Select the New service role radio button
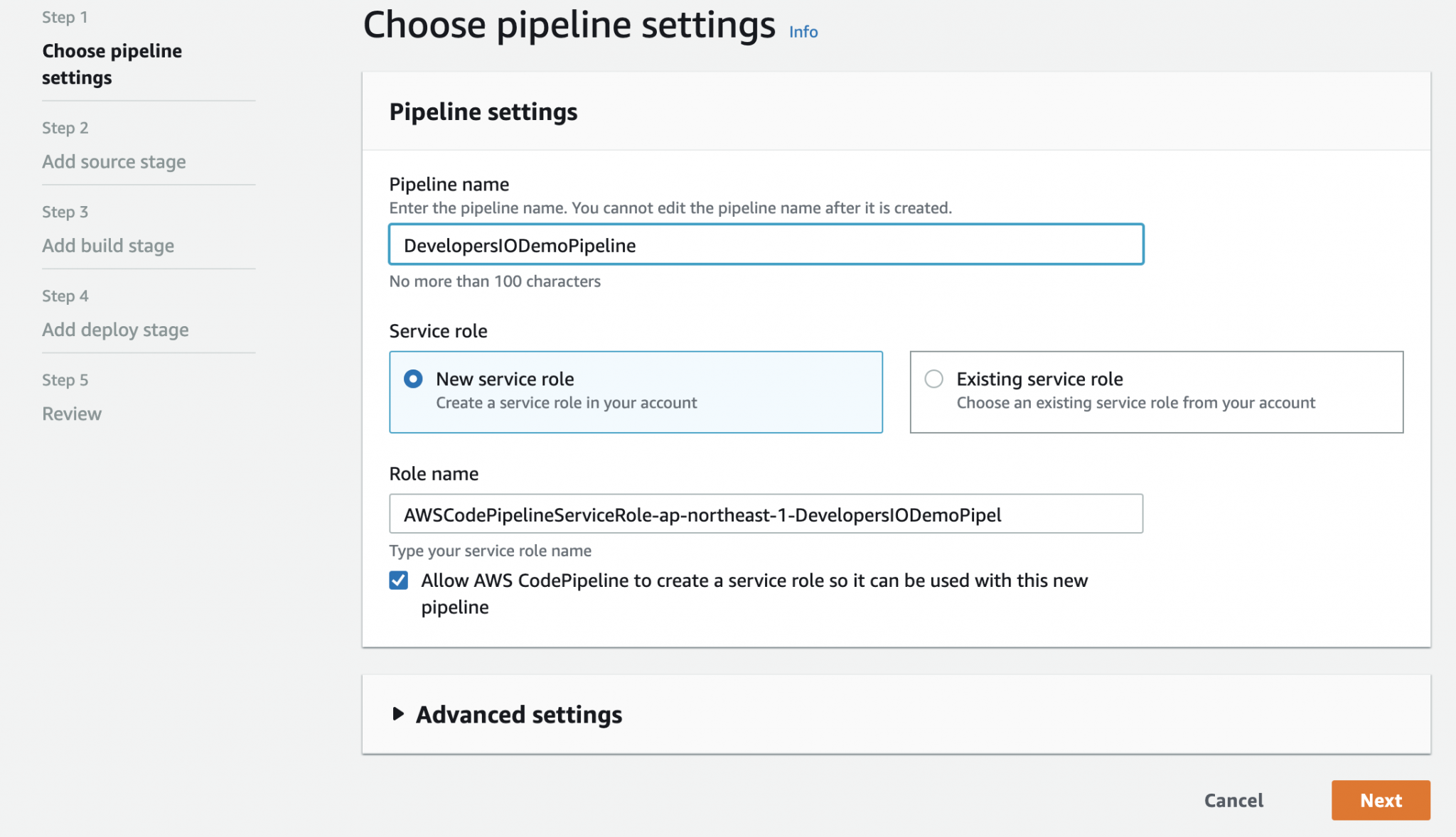This screenshot has width=1456, height=837. click(413, 379)
